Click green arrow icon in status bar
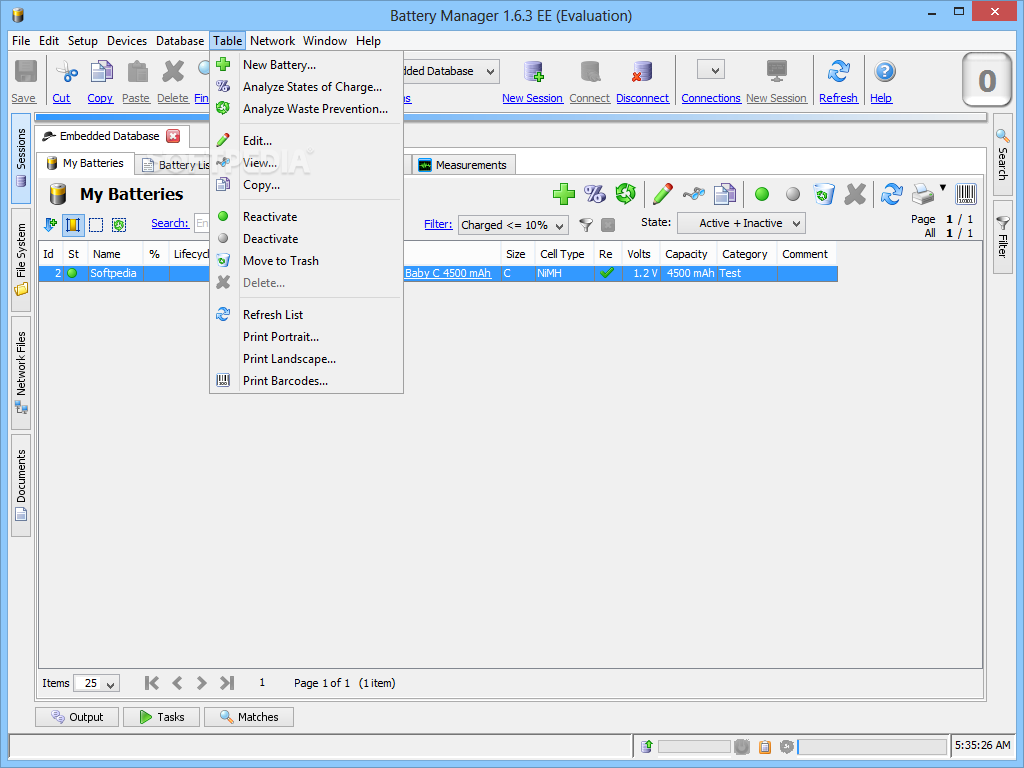Screen dimensions: 1024x768 click(647, 746)
